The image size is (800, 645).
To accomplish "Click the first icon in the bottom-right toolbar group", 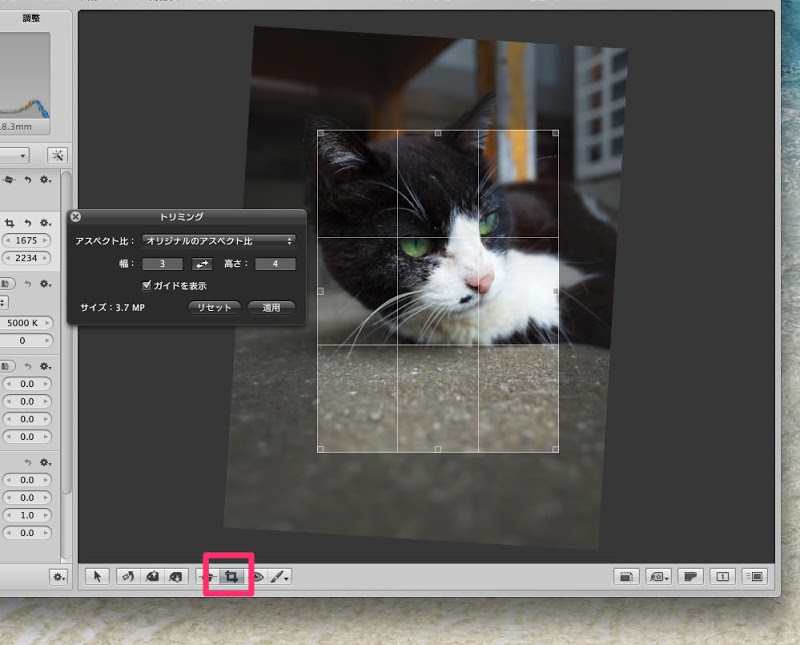I will 626,577.
